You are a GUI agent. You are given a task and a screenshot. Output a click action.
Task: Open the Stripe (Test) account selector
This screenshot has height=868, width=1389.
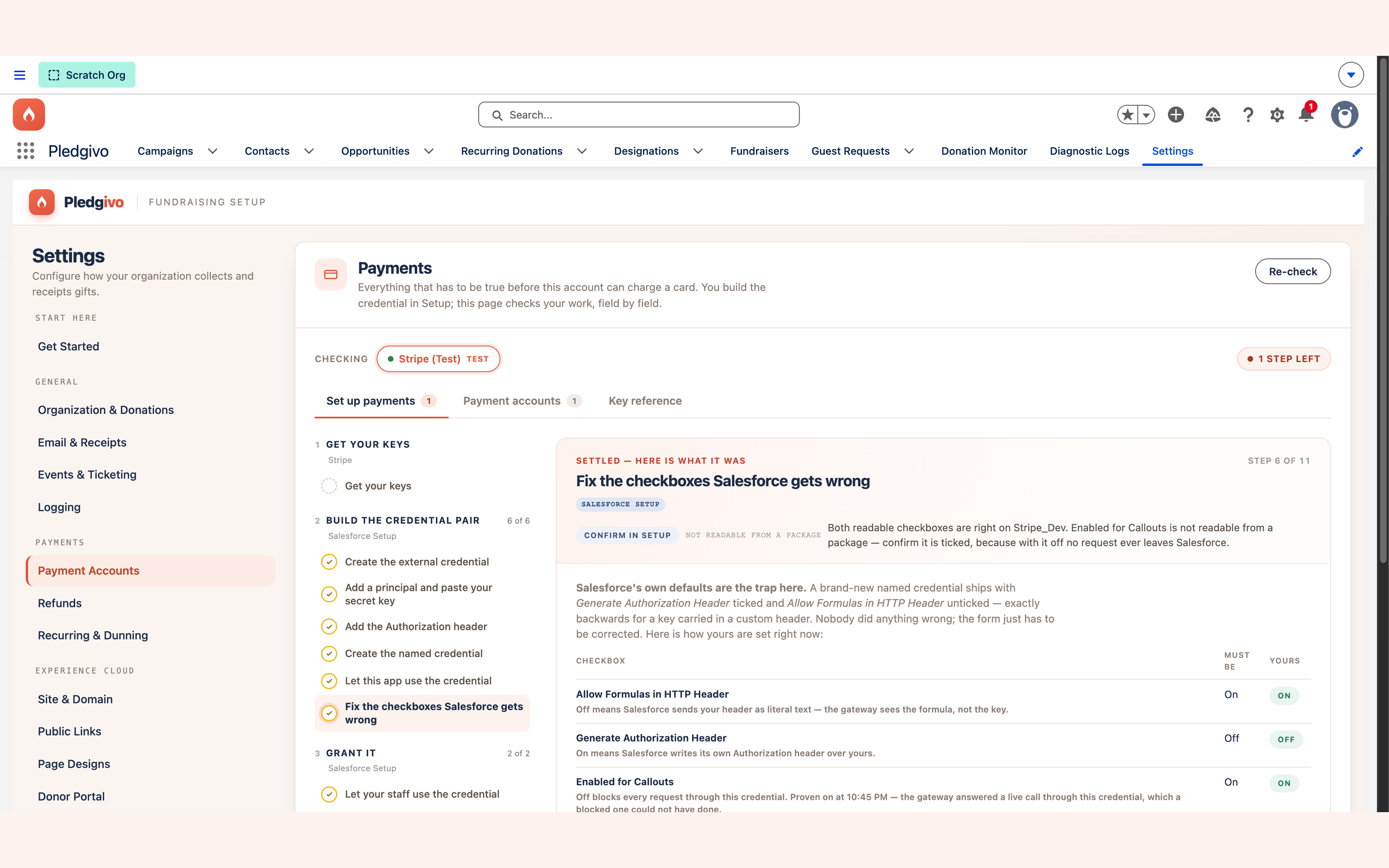tap(438, 359)
